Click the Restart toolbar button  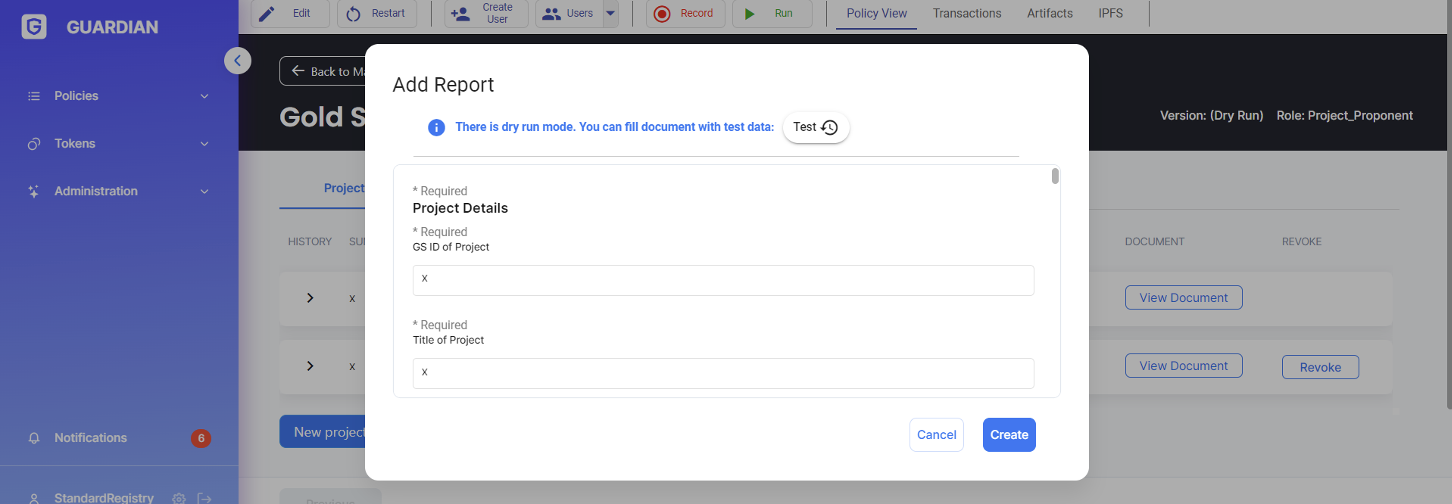tap(377, 13)
